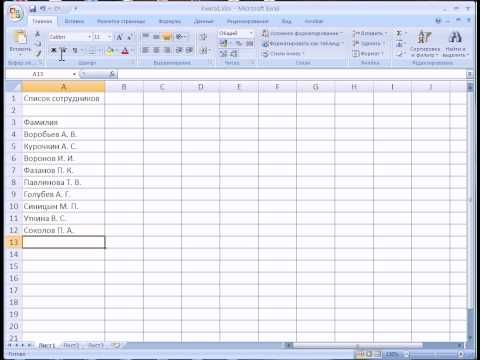Open the round Office button menu

[x=15, y=14]
